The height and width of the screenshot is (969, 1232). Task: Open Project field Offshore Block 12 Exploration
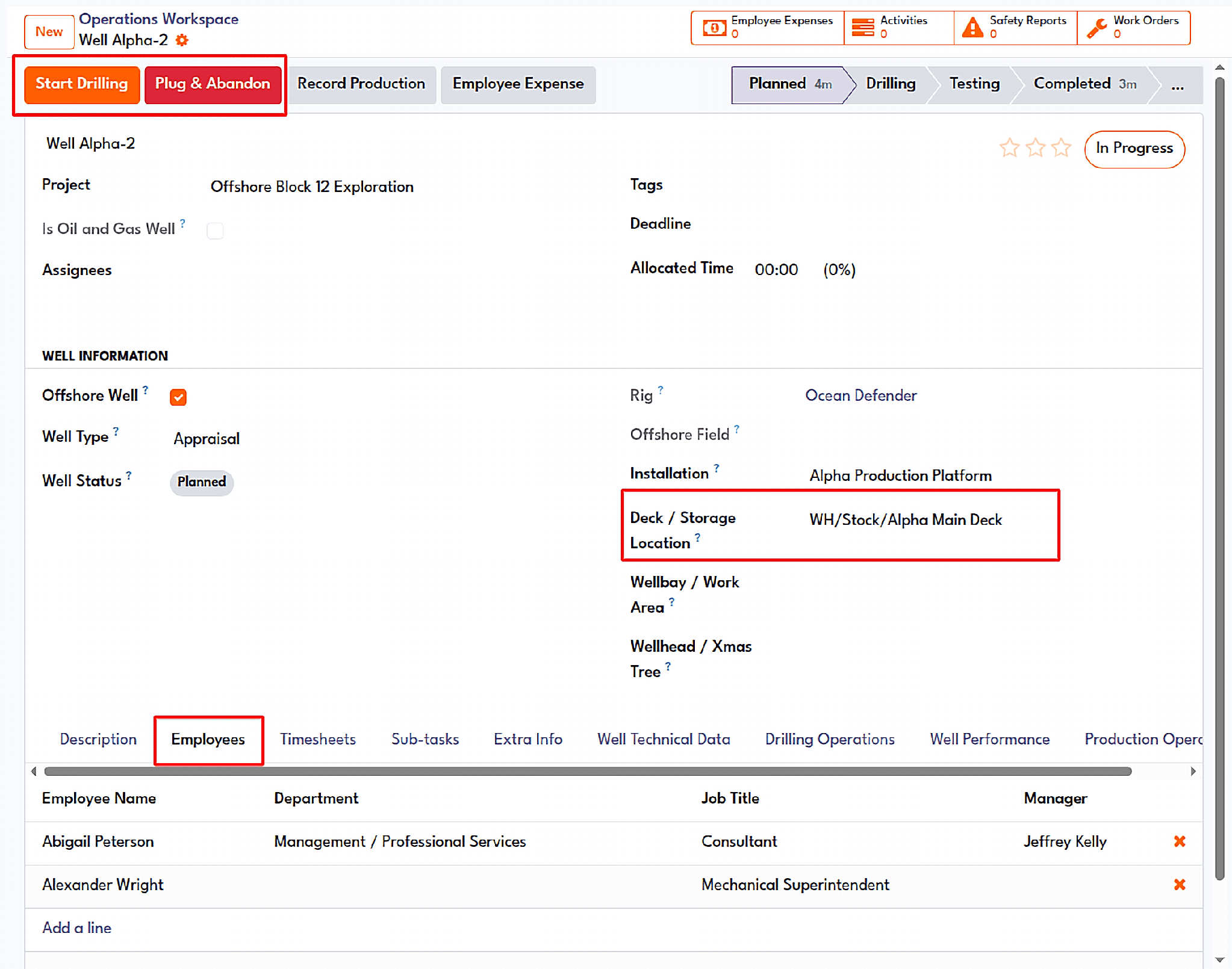(x=312, y=187)
